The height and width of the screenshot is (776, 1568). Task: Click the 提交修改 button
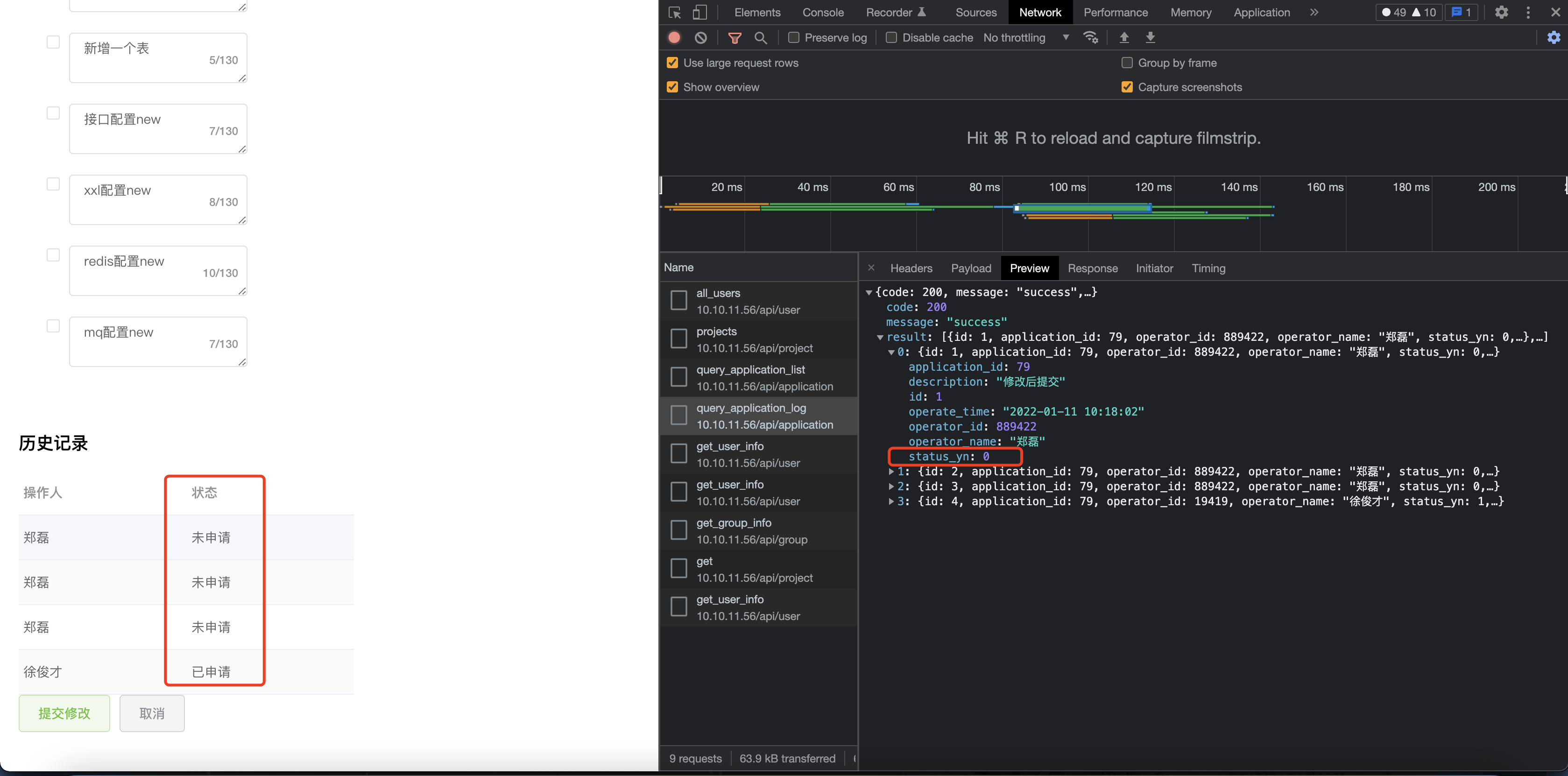pos(64,713)
